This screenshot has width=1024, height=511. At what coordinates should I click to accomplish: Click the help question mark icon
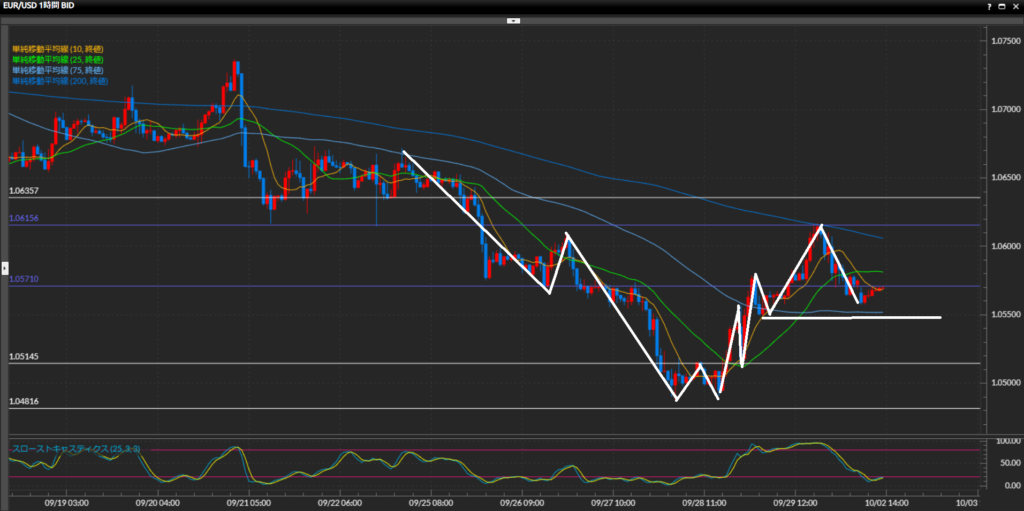pyautogui.click(x=989, y=6)
